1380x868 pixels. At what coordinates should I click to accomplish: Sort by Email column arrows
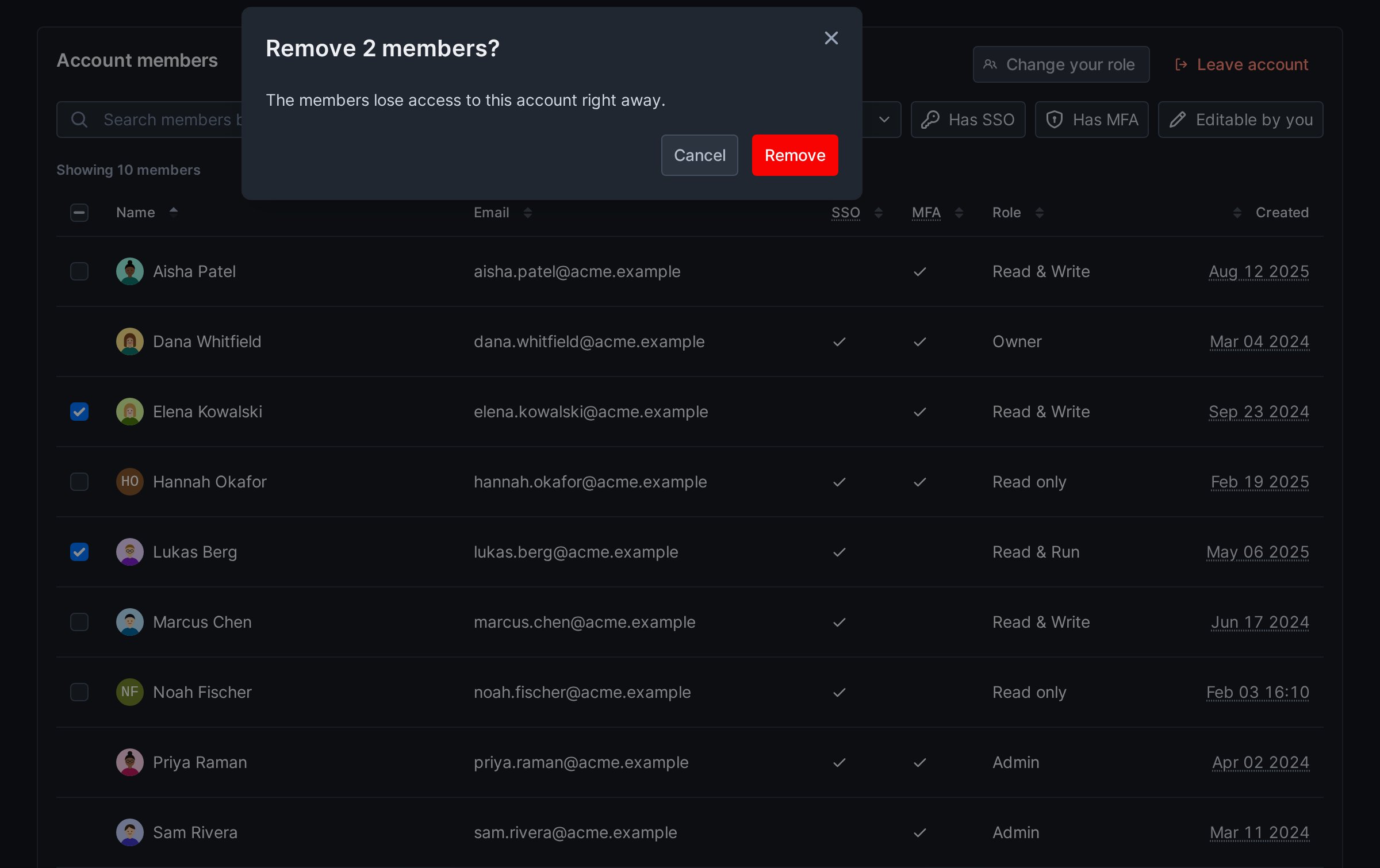click(x=527, y=213)
